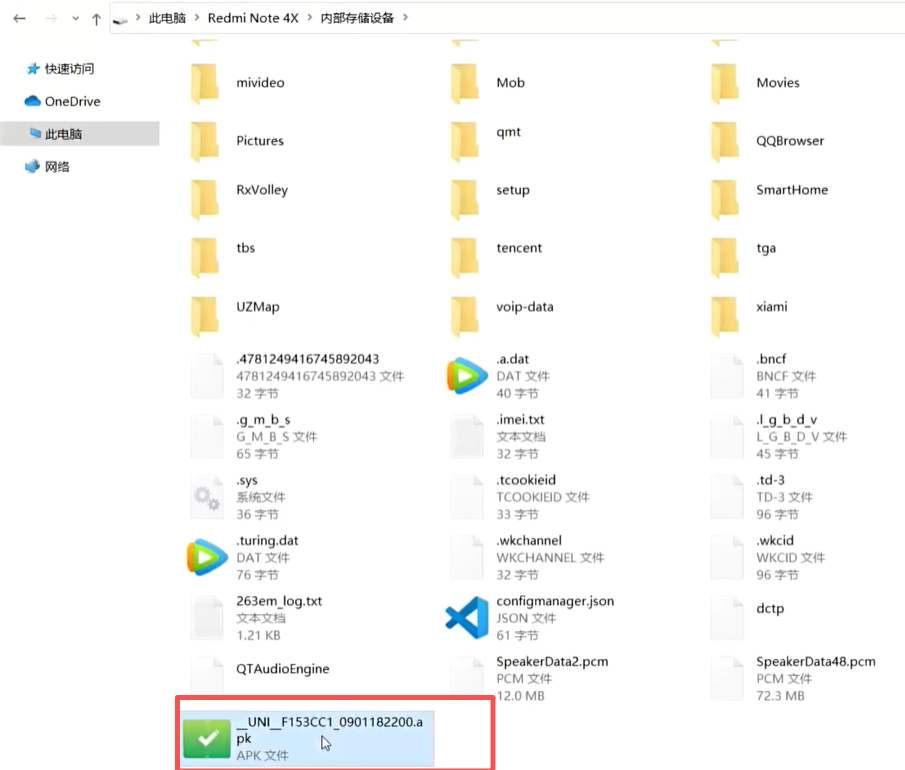Select the Movies folder icon
The image size is (905, 770).
(x=725, y=84)
